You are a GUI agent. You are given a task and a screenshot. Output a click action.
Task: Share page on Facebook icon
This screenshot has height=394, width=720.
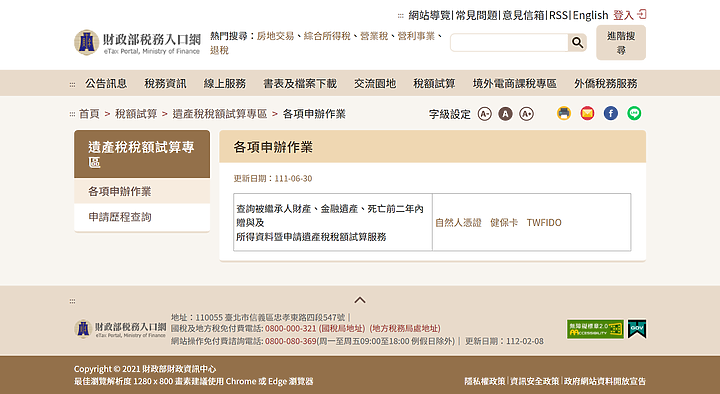pos(611,113)
